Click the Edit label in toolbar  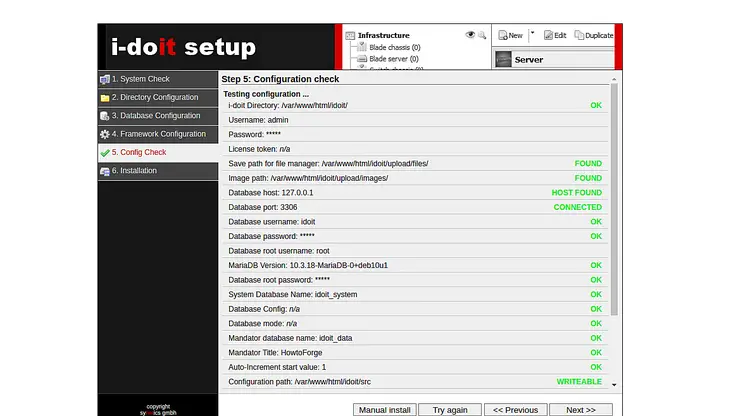(560, 35)
